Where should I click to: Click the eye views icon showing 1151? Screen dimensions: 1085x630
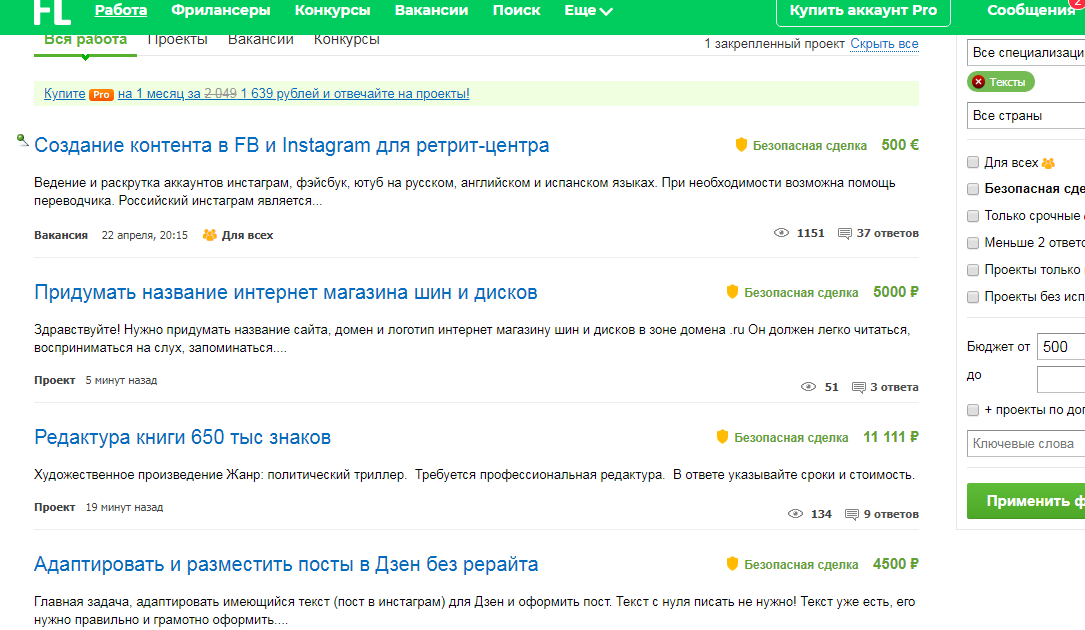tap(783, 232)
